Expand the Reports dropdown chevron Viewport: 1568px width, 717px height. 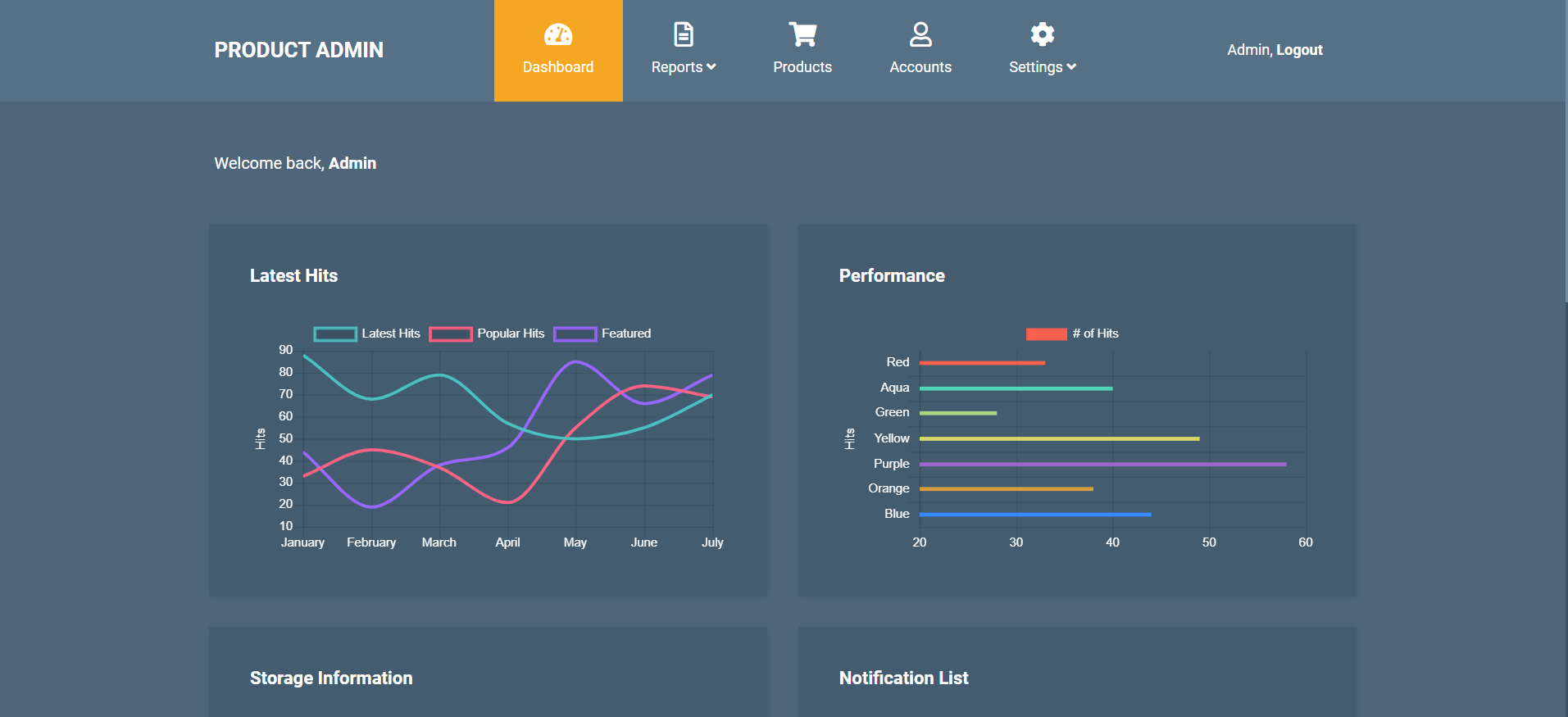[711, 67]
